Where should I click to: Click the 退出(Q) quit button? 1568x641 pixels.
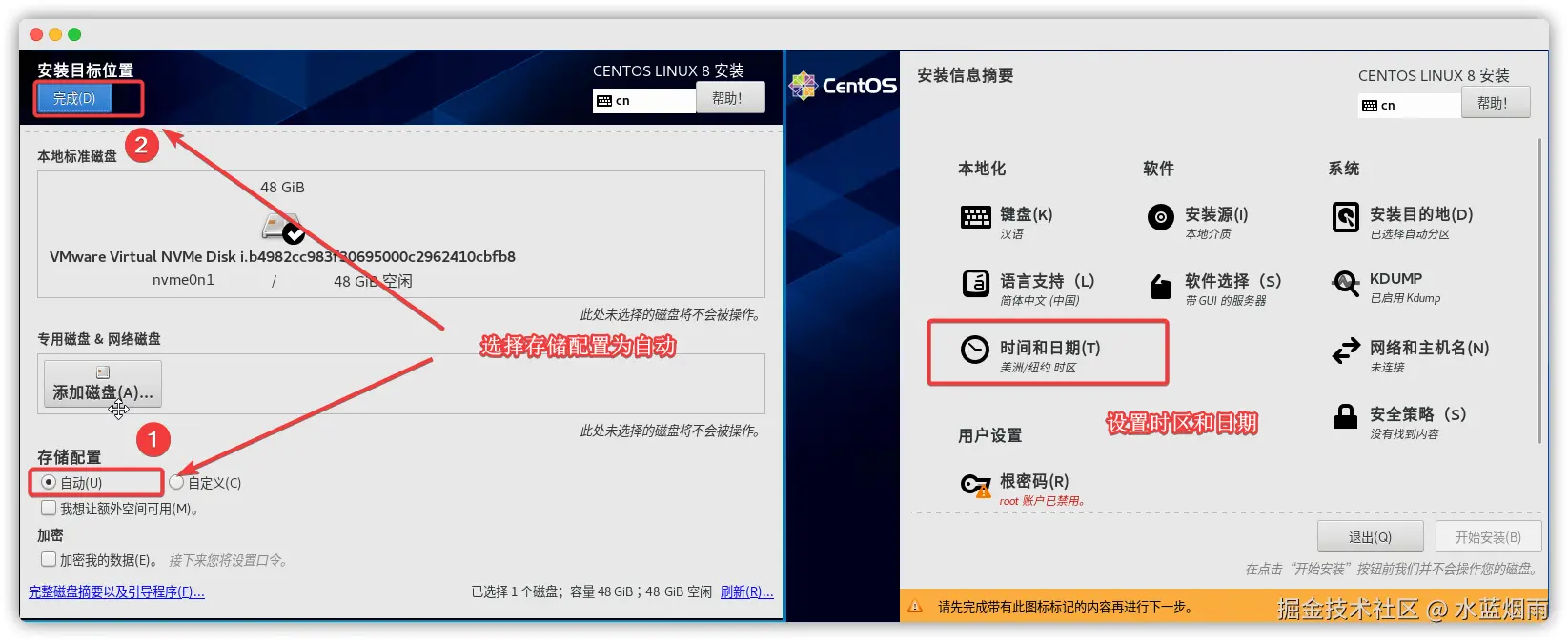pos(1370,536)
